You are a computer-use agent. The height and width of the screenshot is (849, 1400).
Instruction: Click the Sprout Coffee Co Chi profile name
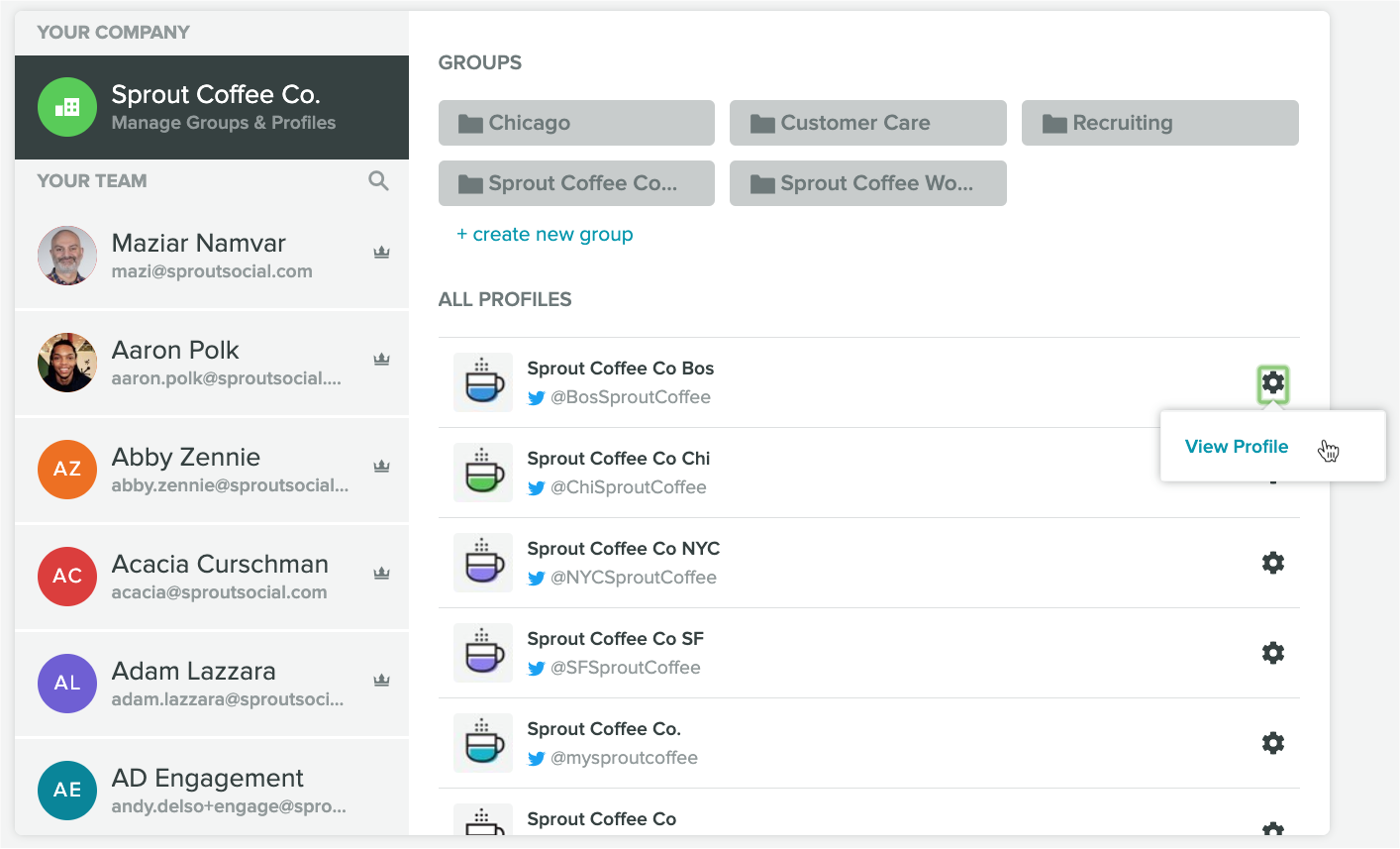tap(619, 459)
